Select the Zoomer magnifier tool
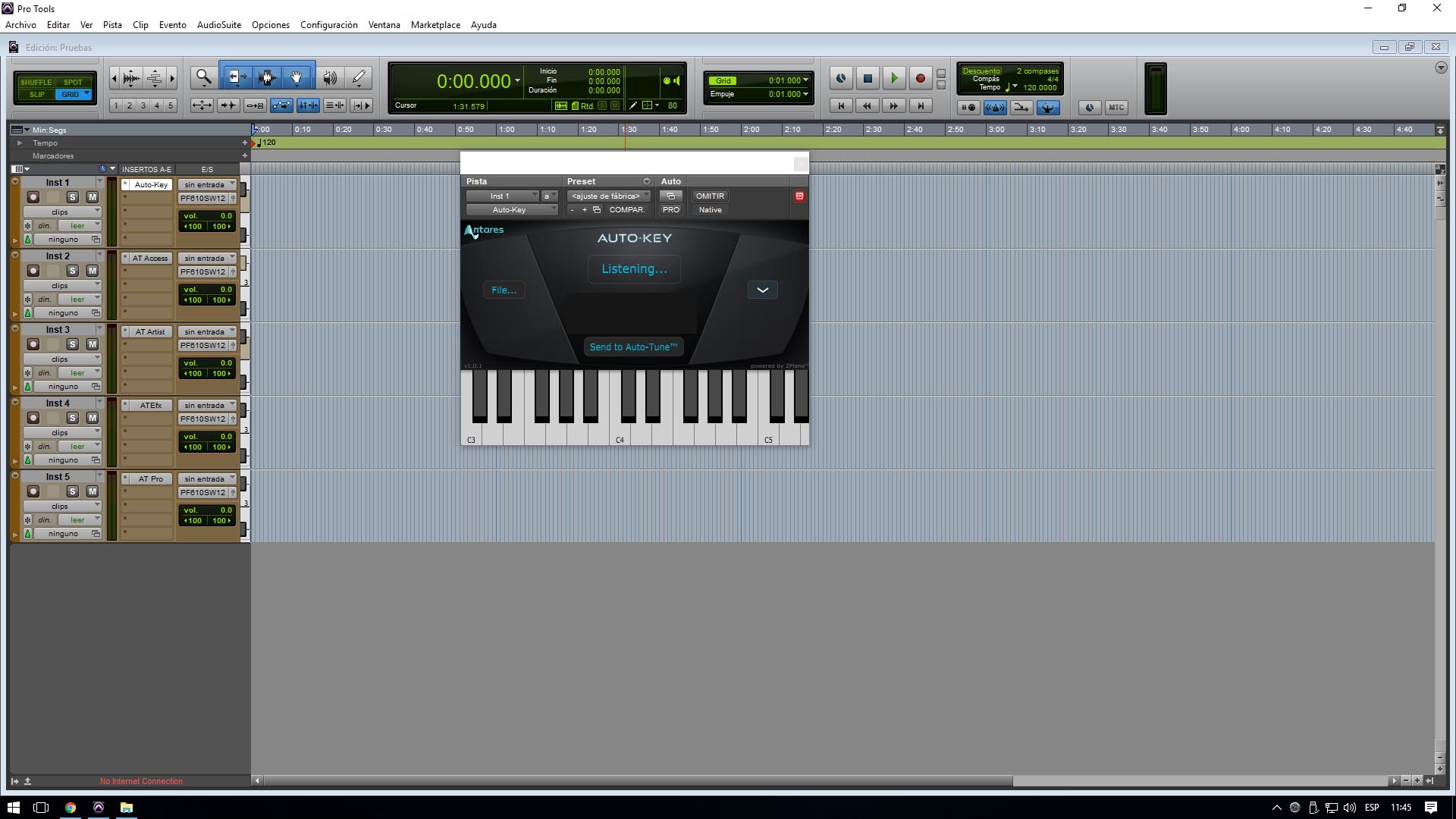The height and width of the screenshot is (819, 1456). click(x=202, y=77)
